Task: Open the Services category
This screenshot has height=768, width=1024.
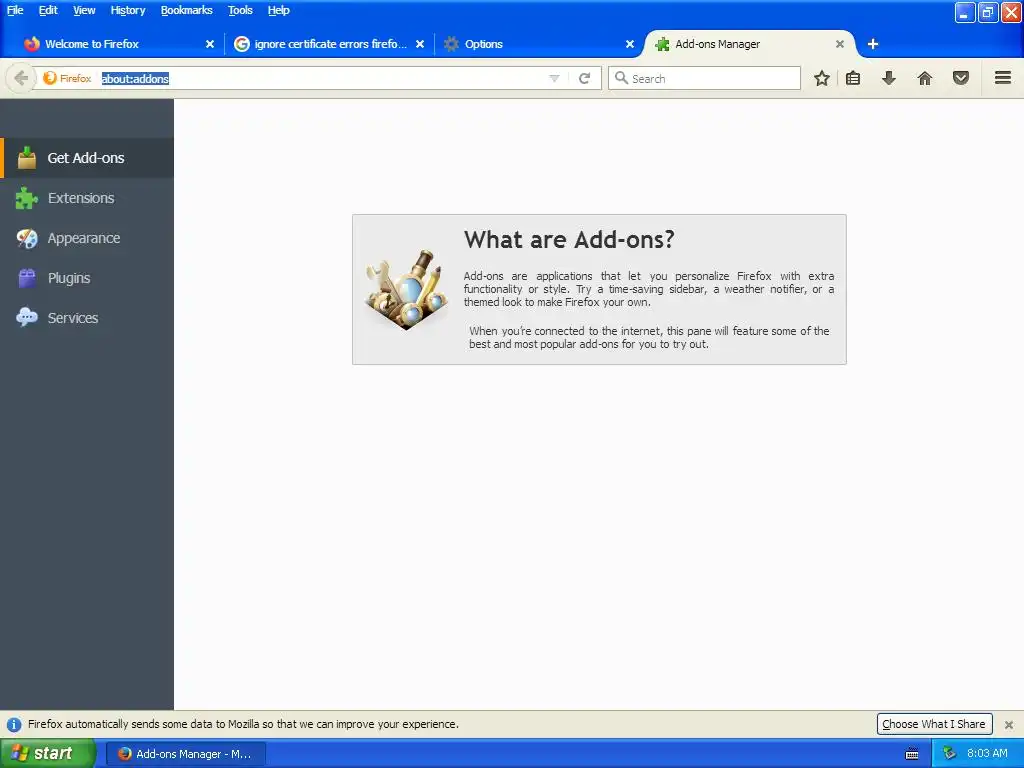Action: point(87,318)
